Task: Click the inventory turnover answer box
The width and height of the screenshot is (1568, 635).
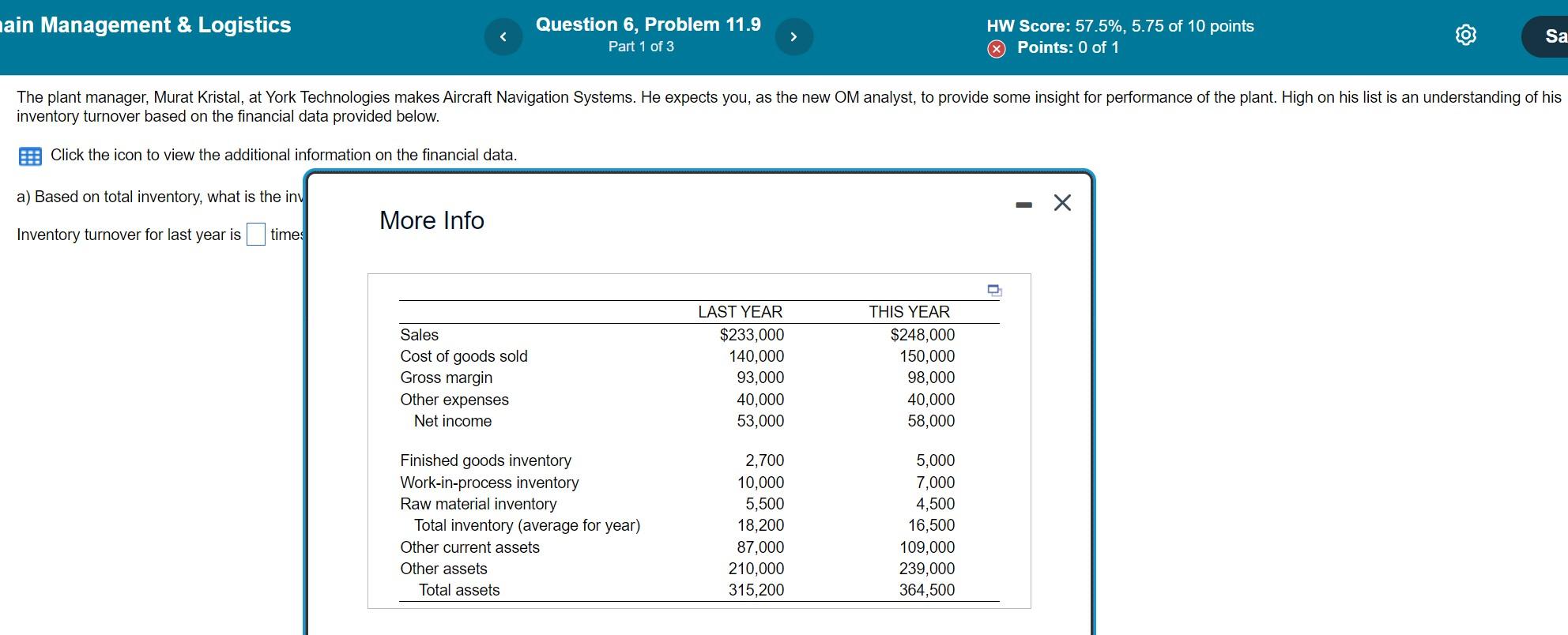Action: pyautogui.click(x=256, y=235)
